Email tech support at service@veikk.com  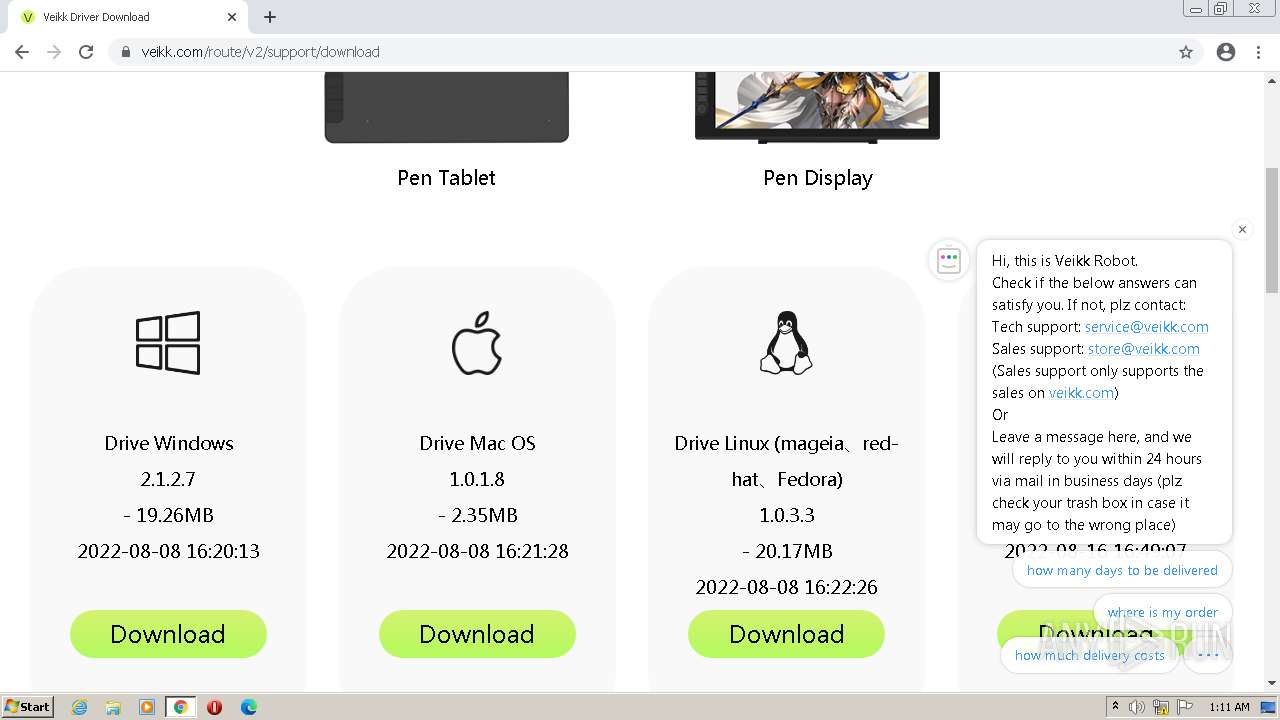1147,327
